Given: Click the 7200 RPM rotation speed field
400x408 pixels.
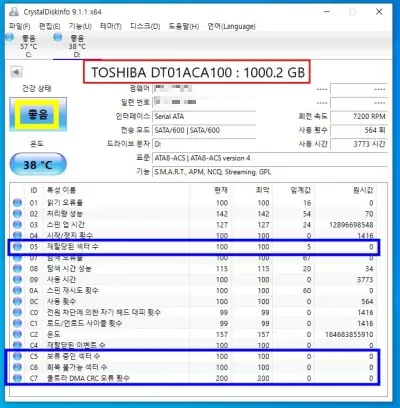Looking at the screenshot, I should pos(359,116).
